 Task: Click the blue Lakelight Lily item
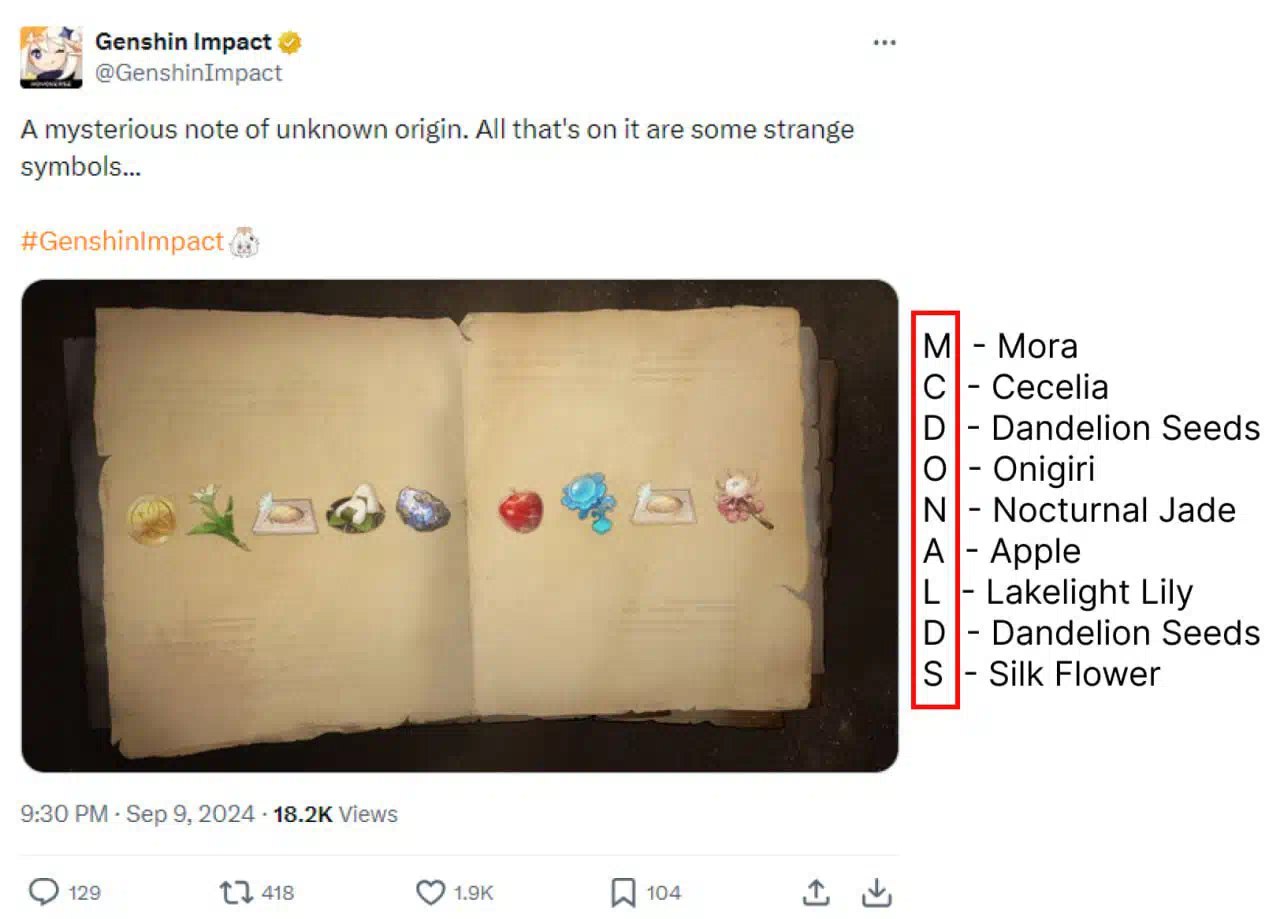(x=588, y=503)
